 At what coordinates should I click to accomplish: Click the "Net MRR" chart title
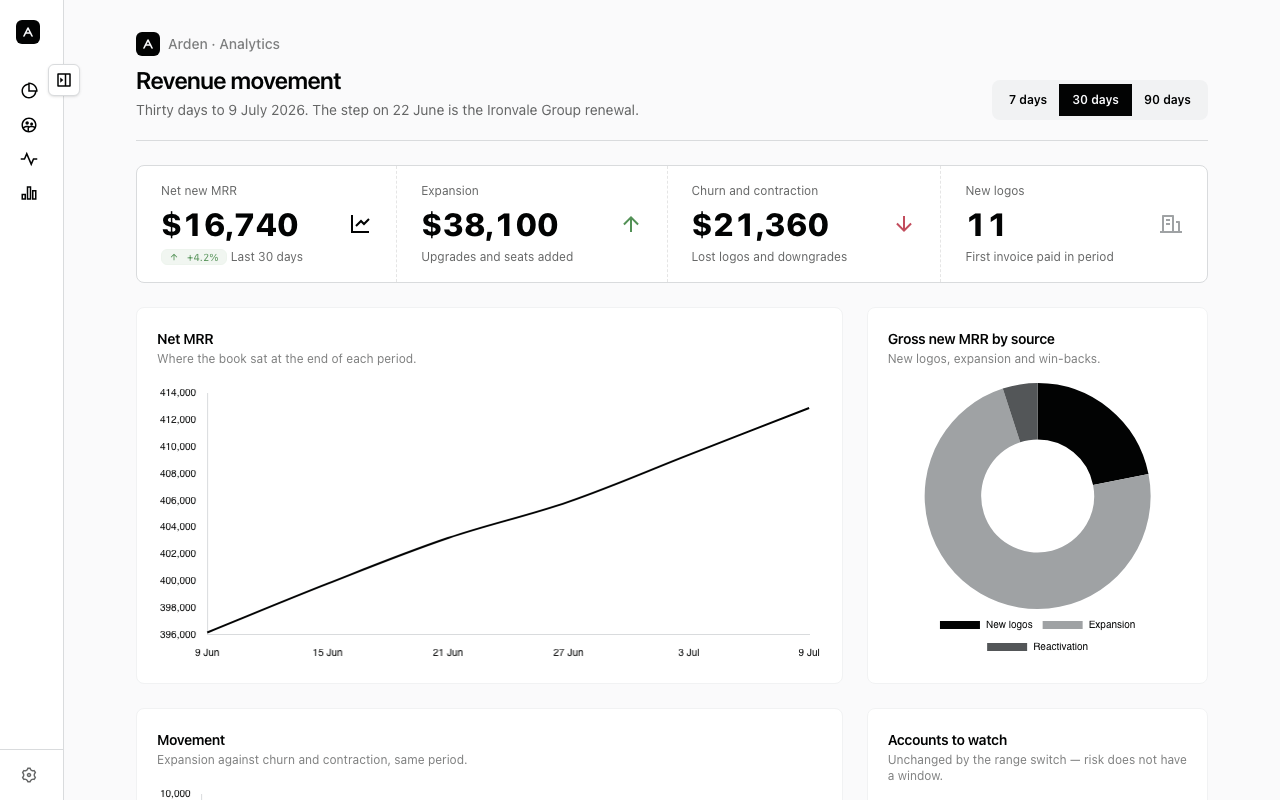click(x=185, y=339)
